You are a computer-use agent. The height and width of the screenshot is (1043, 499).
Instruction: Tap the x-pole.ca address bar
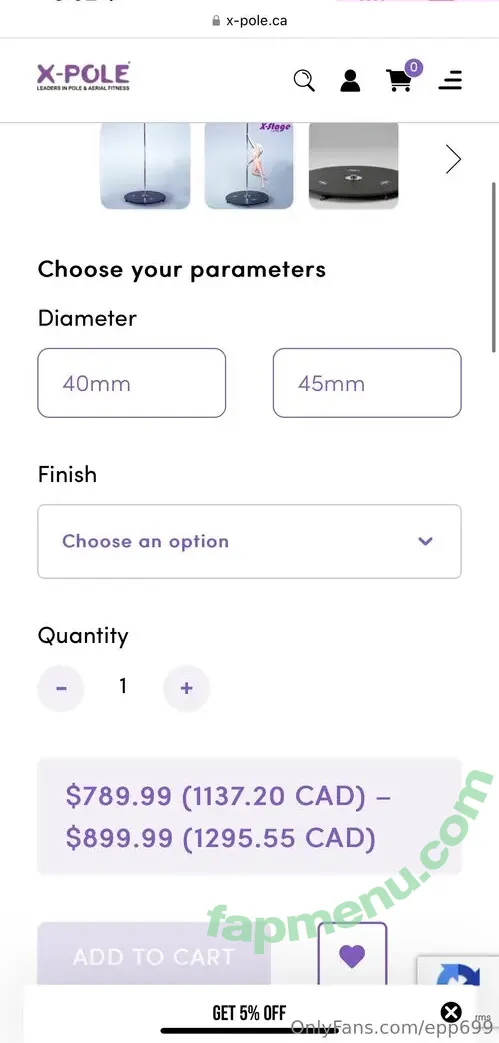pos(250,21)
